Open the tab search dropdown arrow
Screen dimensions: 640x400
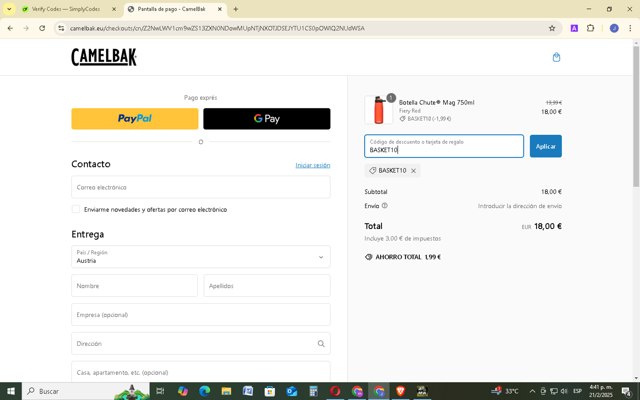[x=9, y=9]
